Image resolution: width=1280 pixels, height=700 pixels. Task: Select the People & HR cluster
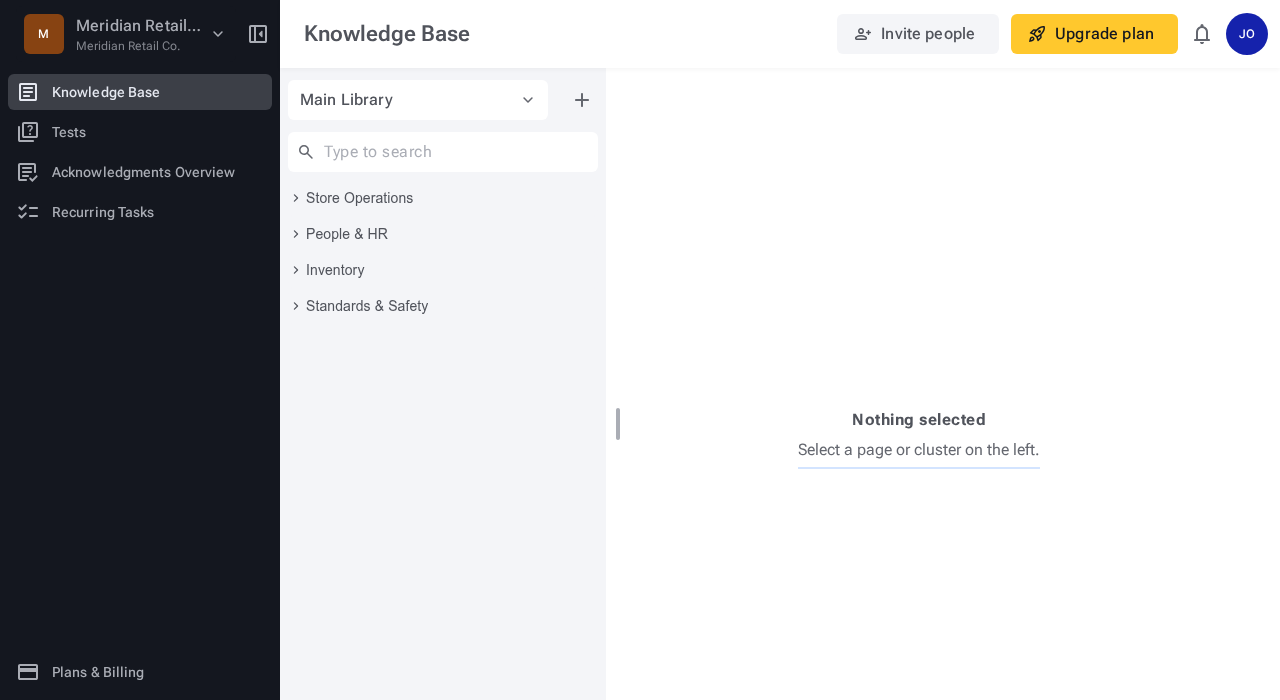tap(346, 234)
